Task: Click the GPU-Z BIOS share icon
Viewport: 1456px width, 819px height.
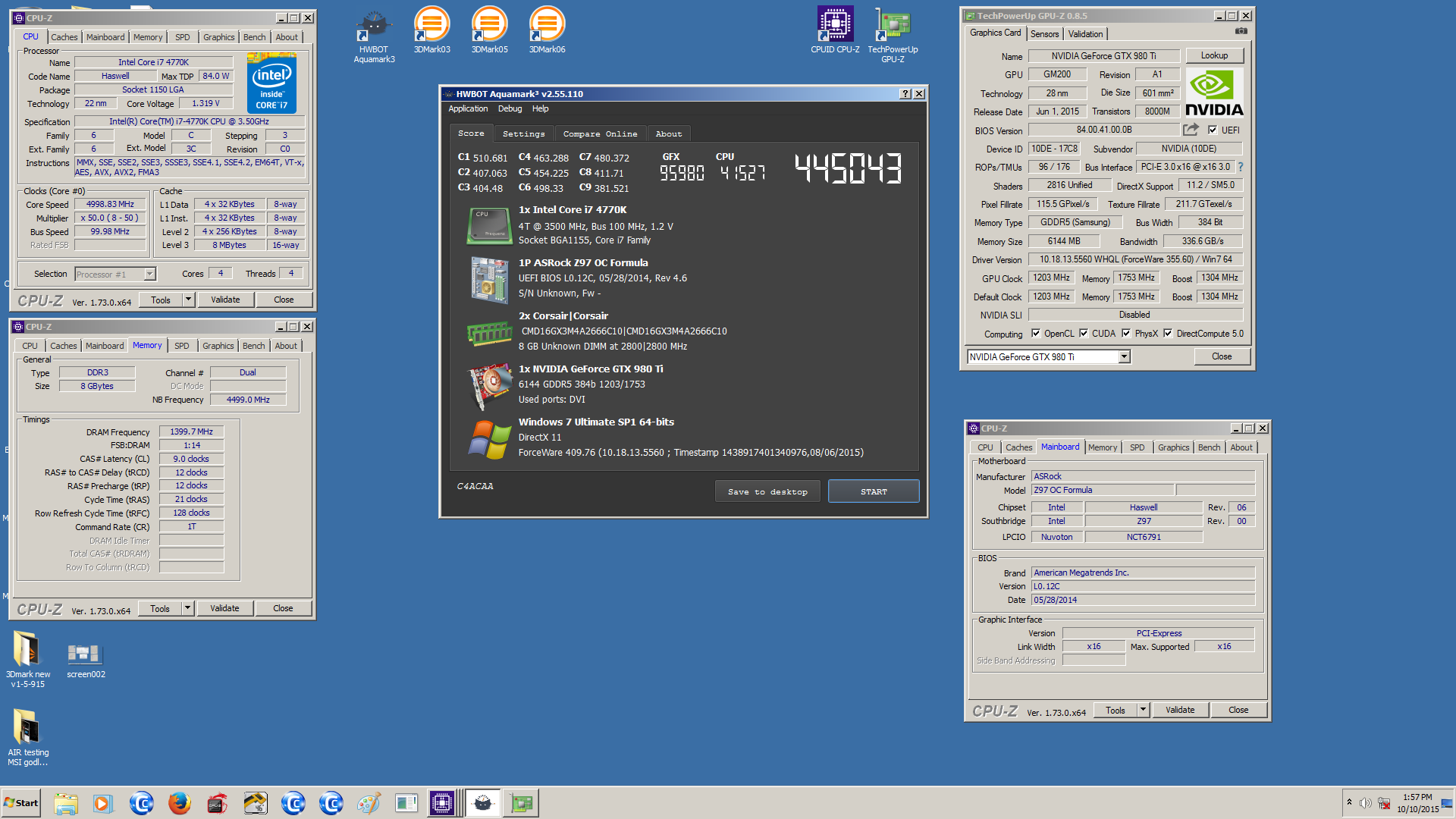Action: click(x=1191, y=130)
